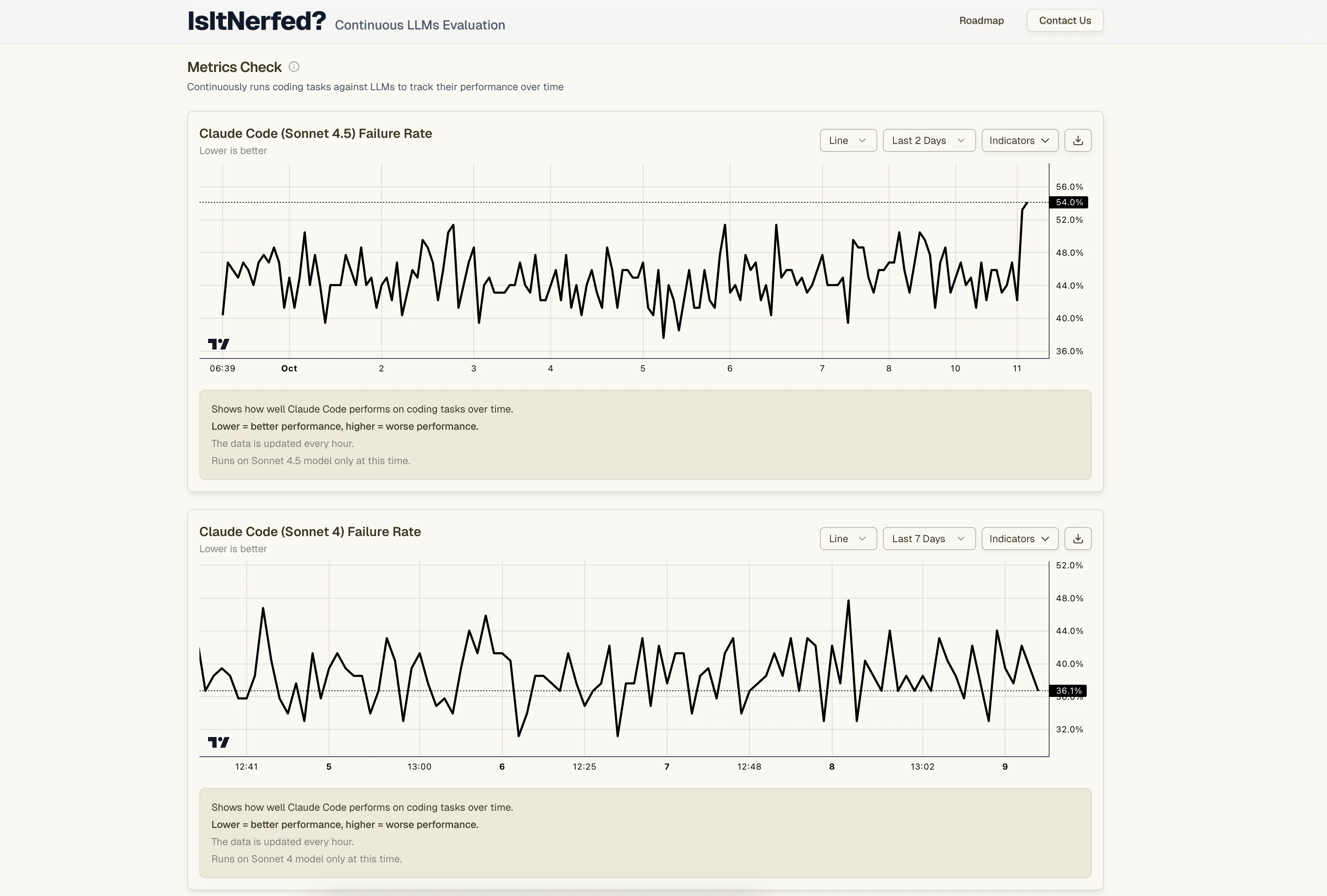1327x896 pixels.
Task: Download the Sonnet 4 chart data
Action: click(1077, 539)
